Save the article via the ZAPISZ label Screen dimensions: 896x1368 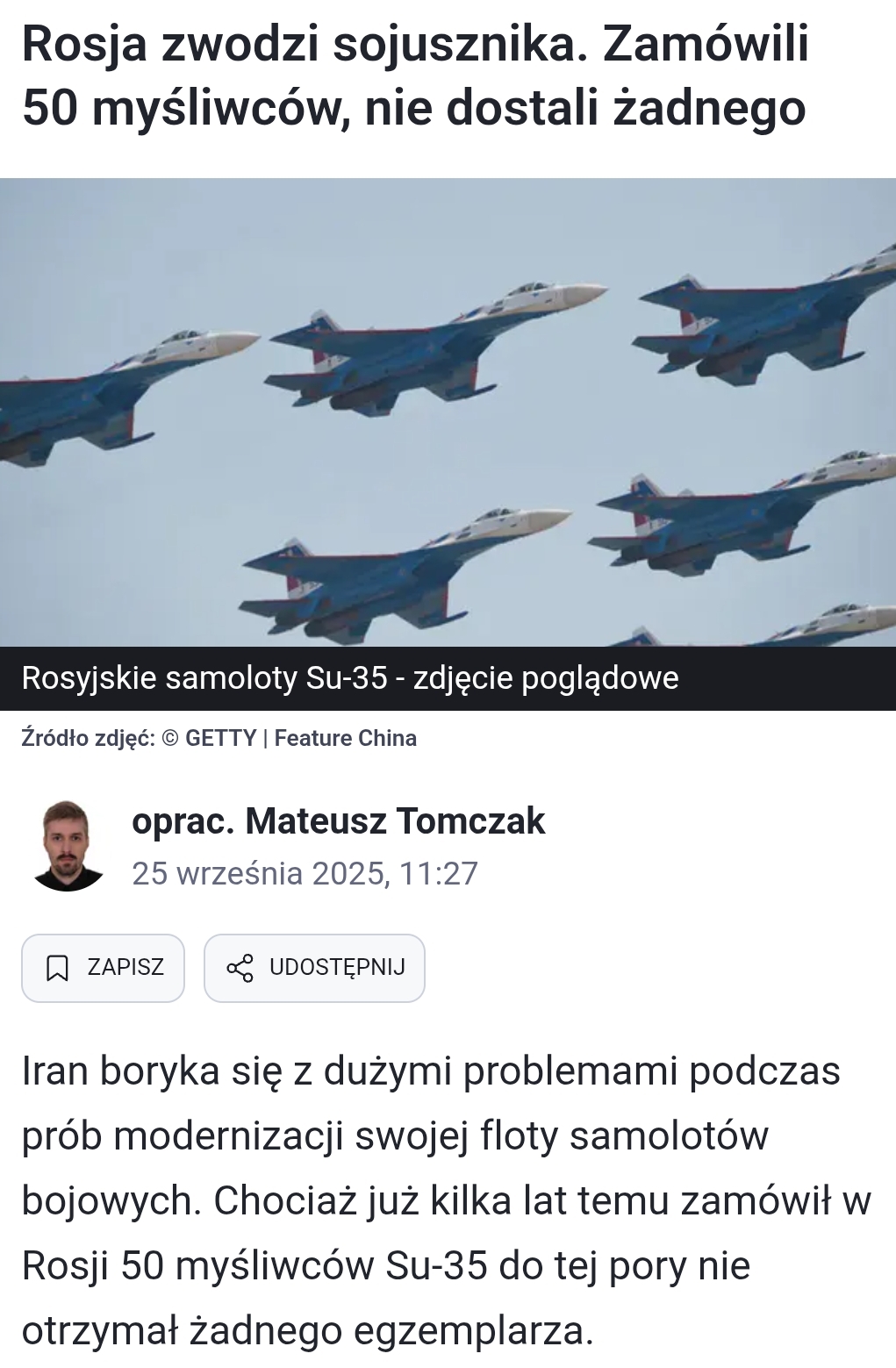[125, 967]
